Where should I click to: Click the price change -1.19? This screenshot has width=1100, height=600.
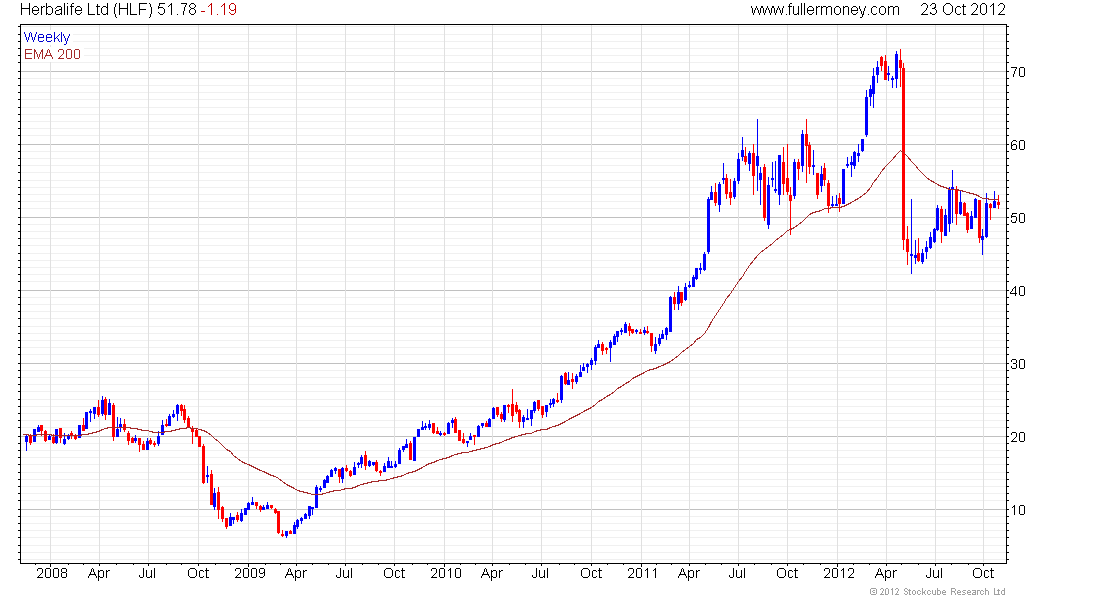click(x=219, y=10)
